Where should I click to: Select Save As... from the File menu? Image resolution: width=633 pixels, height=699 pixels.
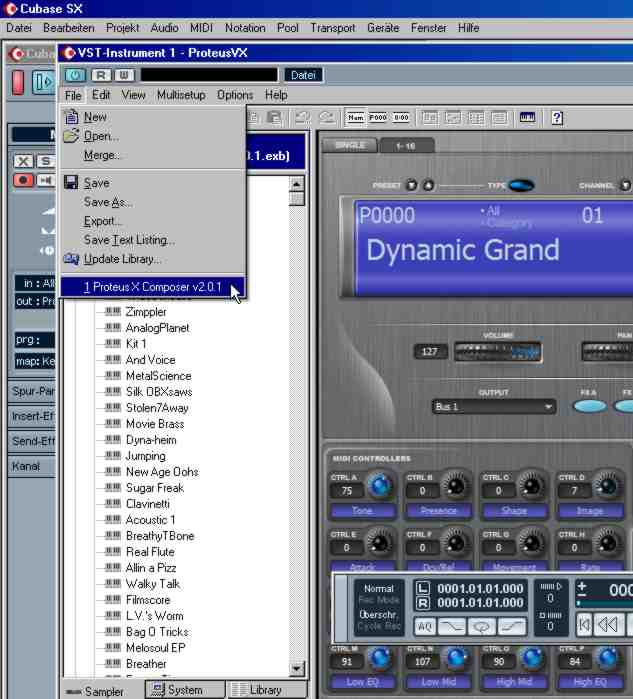(153, 202)
